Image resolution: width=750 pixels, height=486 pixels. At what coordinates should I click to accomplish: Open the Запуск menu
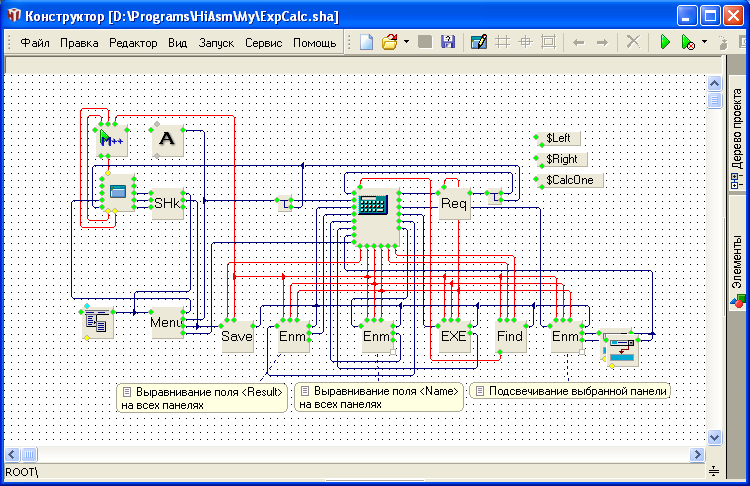point(216,43)
